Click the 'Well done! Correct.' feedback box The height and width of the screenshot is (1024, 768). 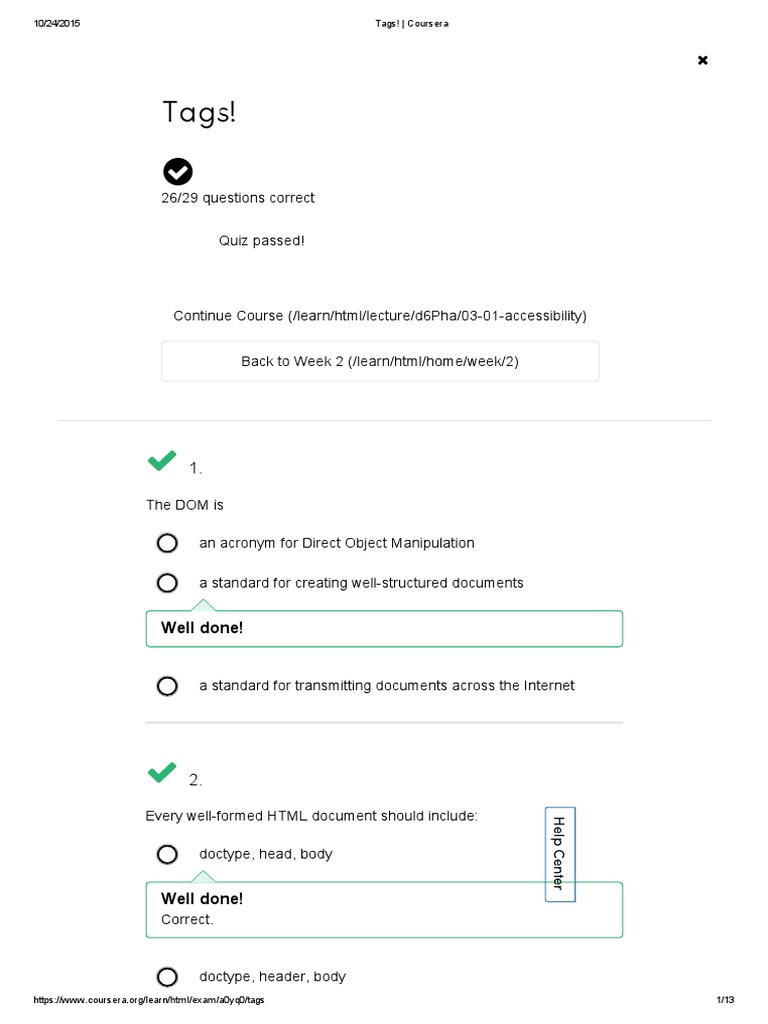[384, 909]
